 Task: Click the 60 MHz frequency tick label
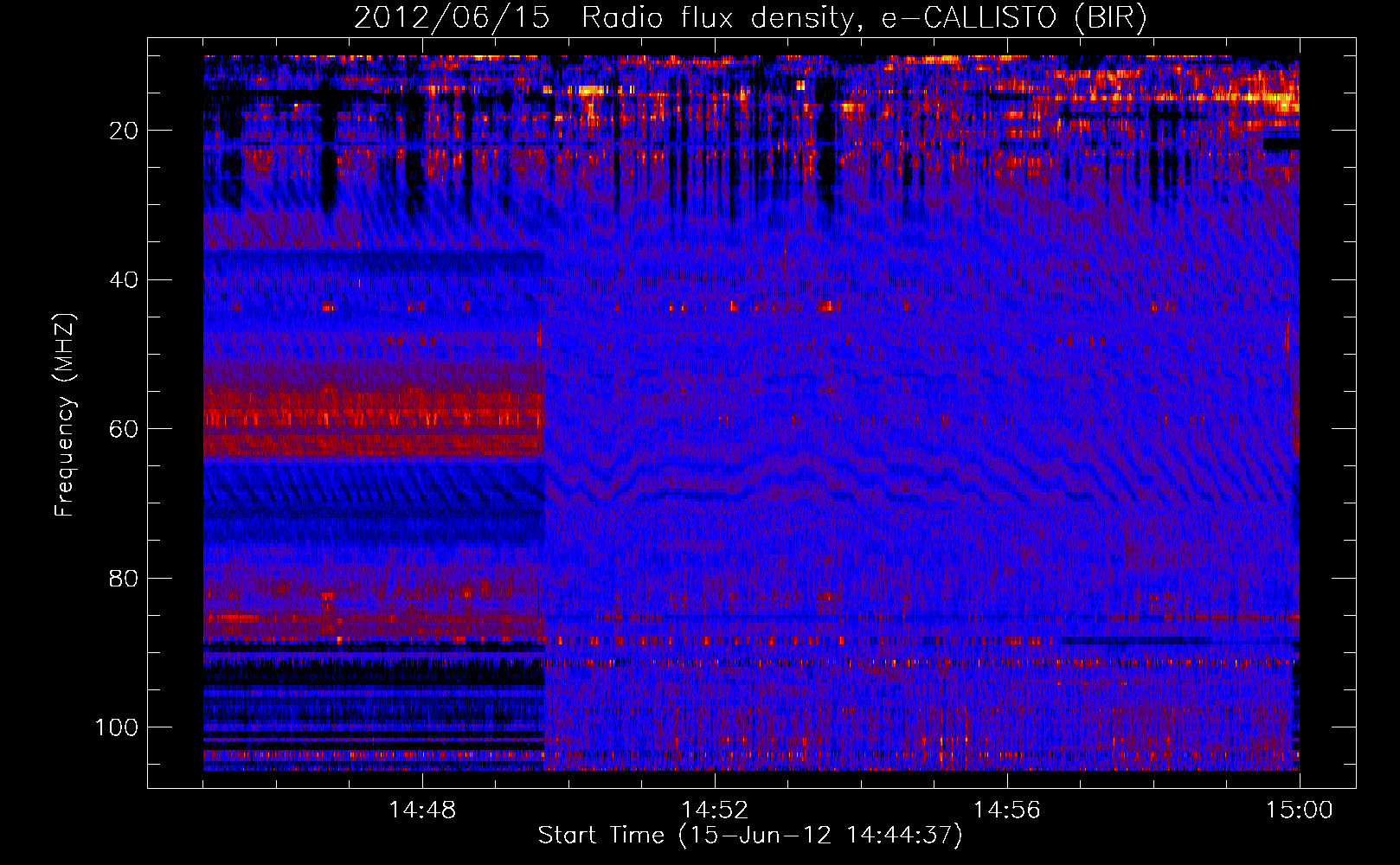124,430
